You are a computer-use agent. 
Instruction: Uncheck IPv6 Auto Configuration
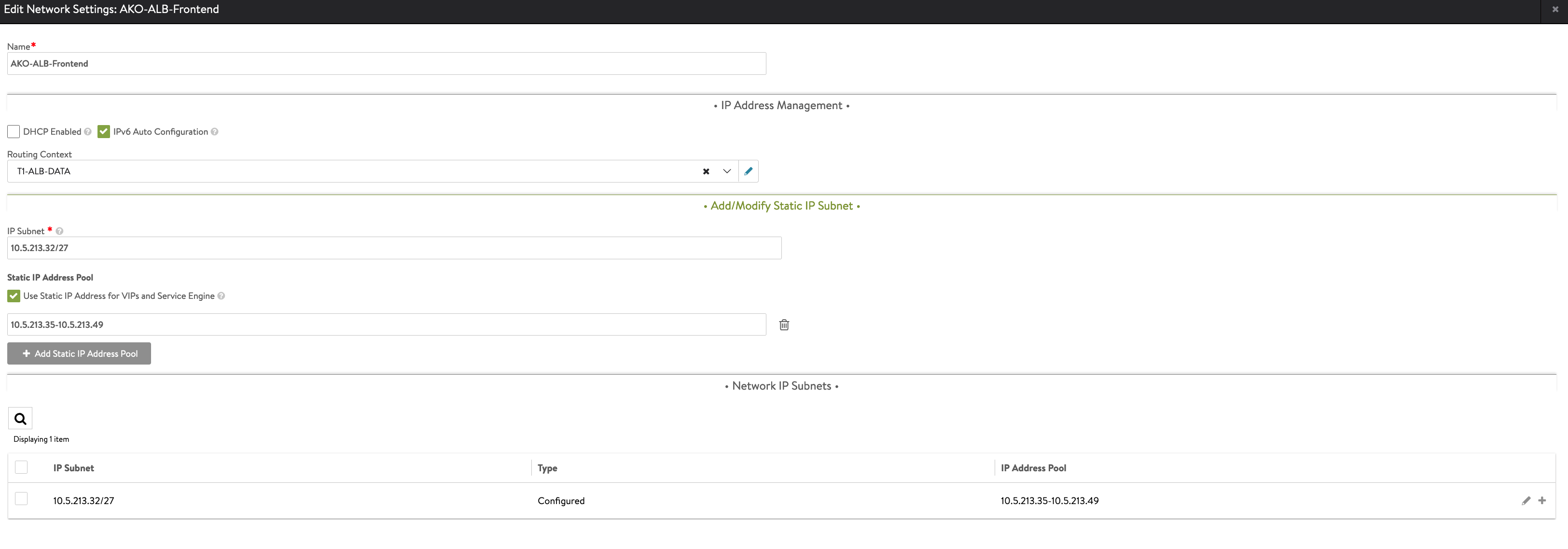point(103,132)
